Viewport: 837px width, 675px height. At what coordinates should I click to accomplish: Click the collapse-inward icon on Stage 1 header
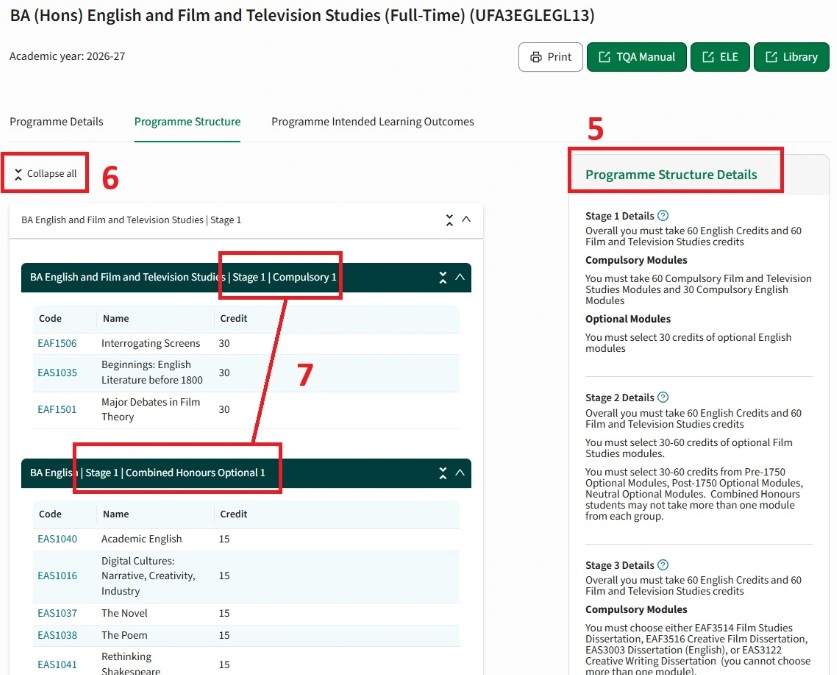[x=449, y=218]
